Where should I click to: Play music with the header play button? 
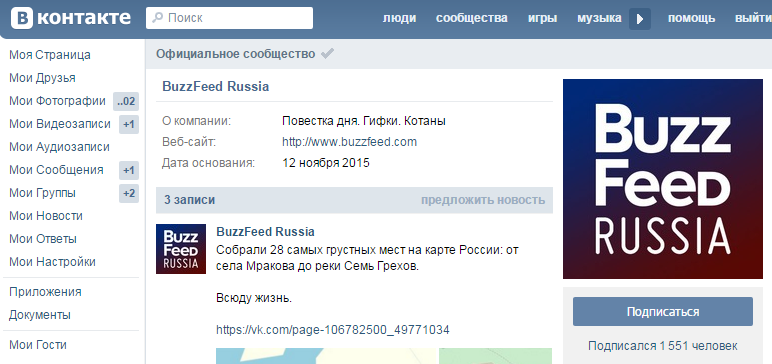(640, 19)
